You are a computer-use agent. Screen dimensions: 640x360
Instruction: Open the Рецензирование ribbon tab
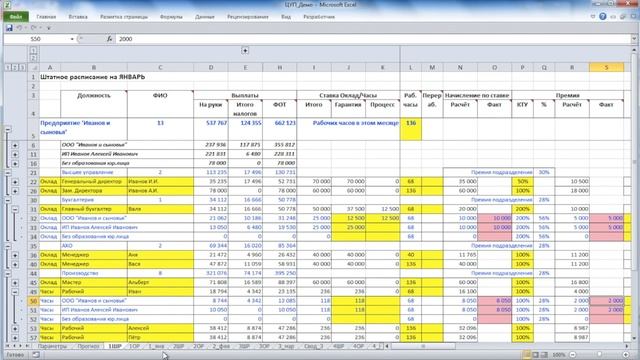coord(248,17)
